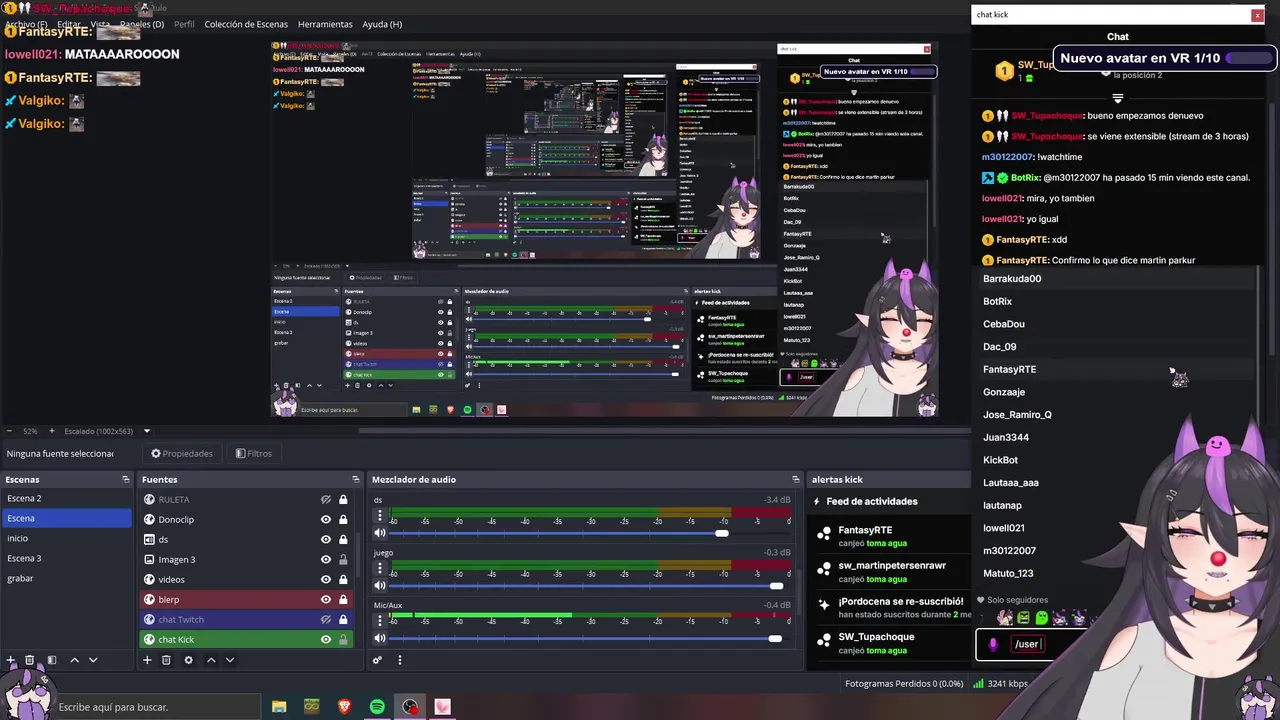
Task: Hide the blerp source
Action: 326,599
